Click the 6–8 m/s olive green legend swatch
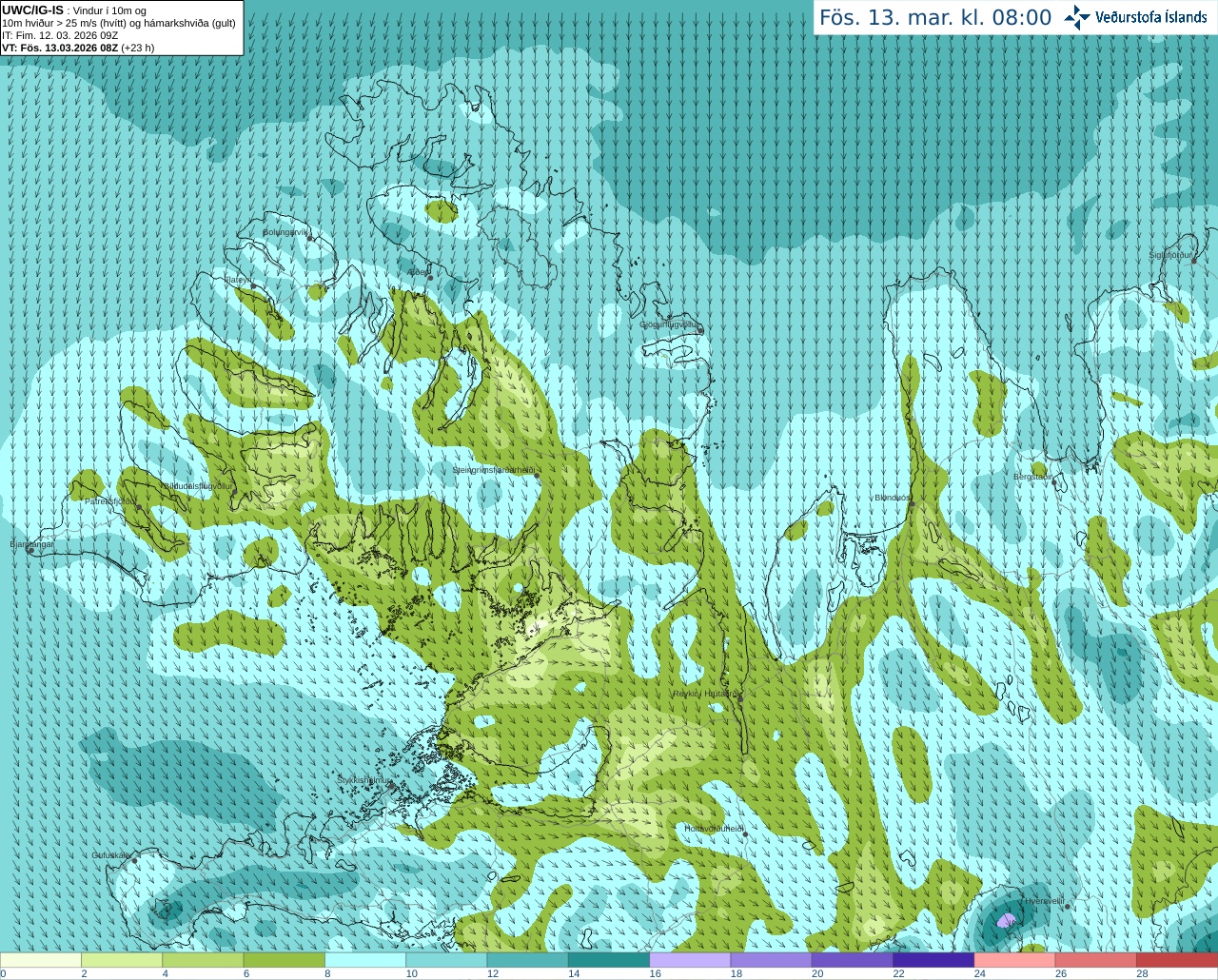 pyautogui.click(x=285, y=960)
